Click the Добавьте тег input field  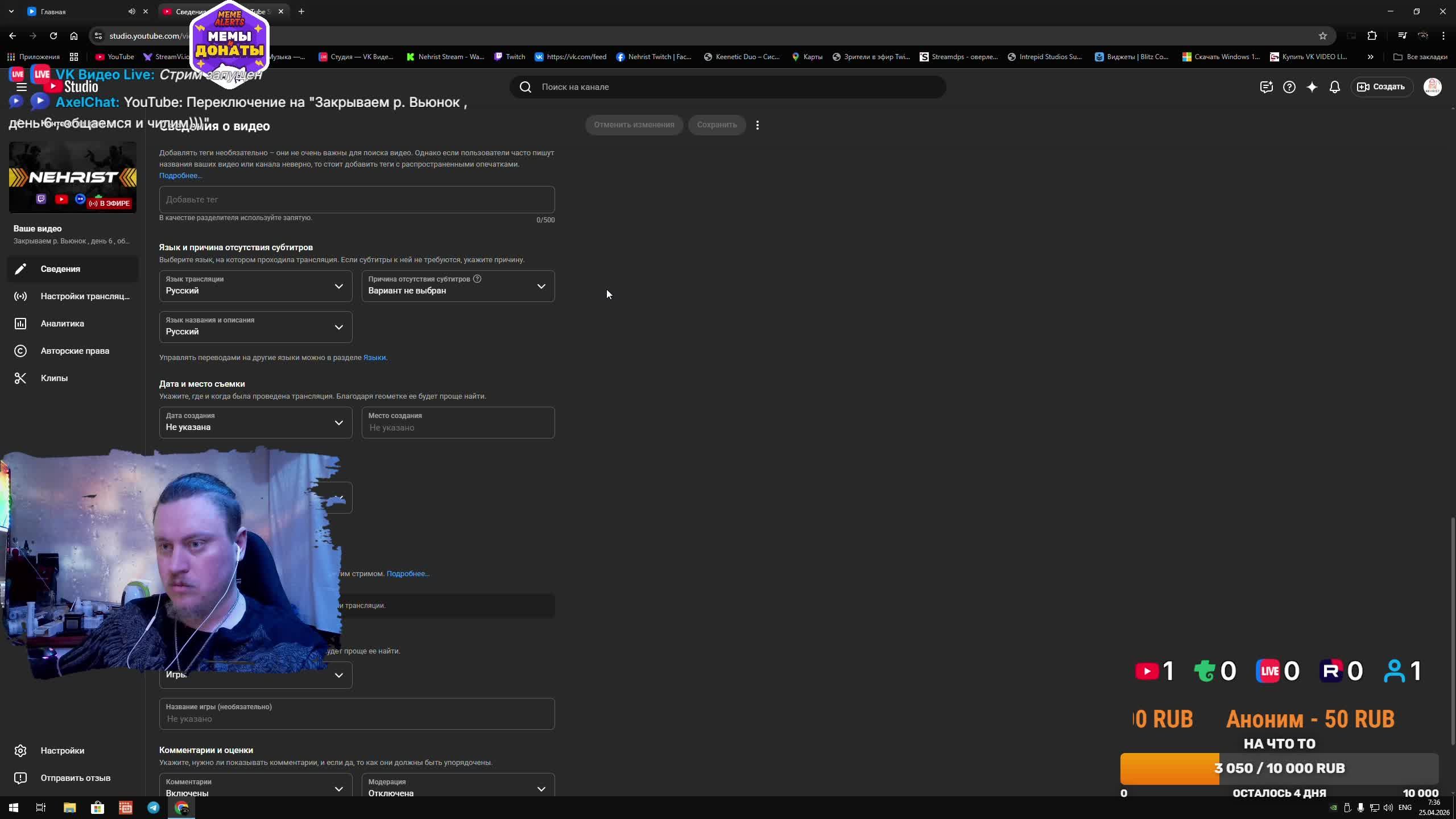click(x=357, y=200)
